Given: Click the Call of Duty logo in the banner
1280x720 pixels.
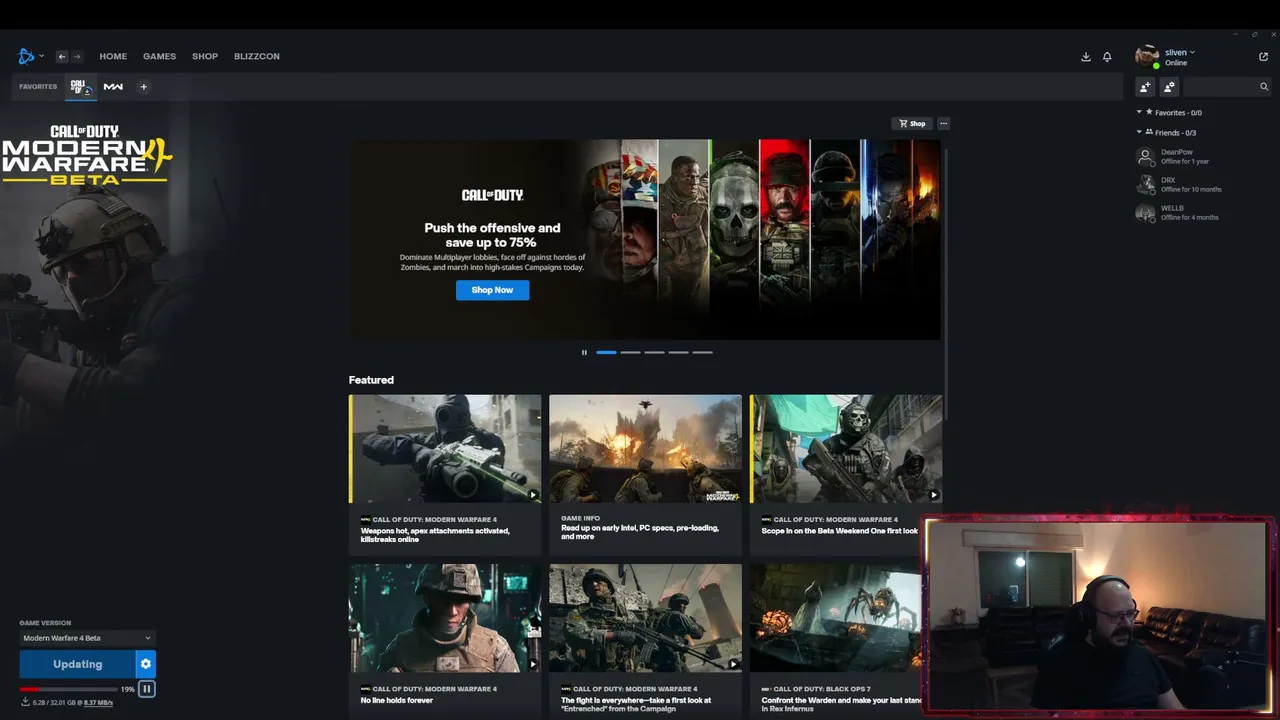Looking at the screenshot, I should [x=492, y=195].
